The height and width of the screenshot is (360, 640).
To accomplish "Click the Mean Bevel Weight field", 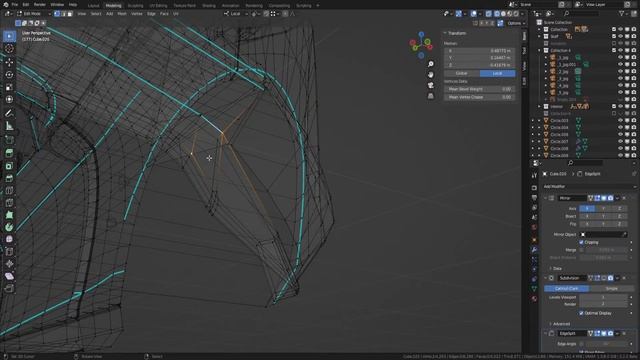I will tap(479, 89).
